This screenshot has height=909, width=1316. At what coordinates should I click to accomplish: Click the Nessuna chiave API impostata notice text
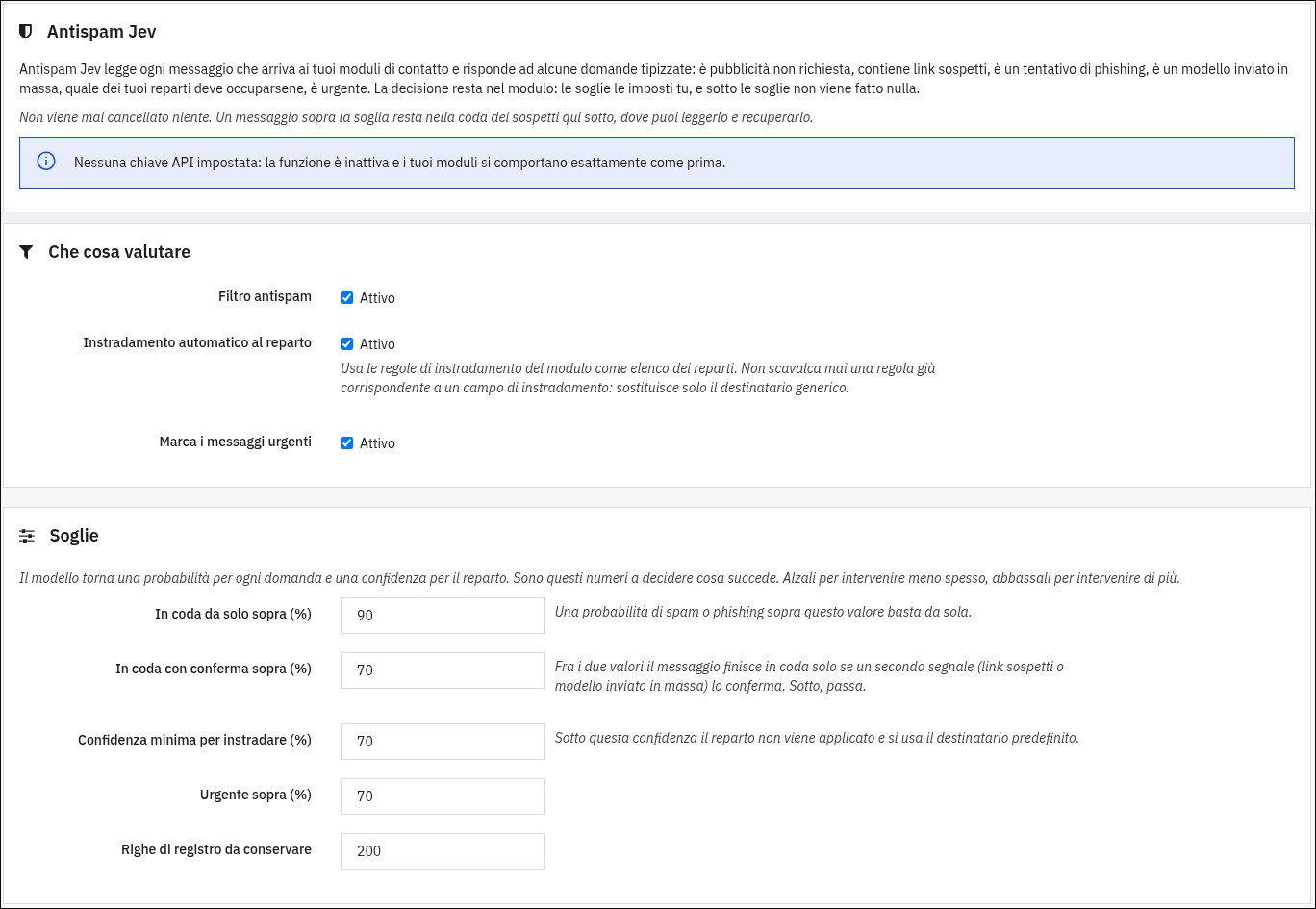[399, 163]
